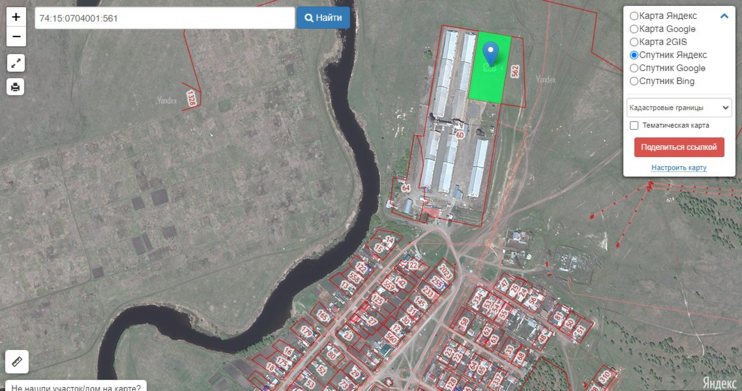Click the magnifier Найти search button

tap(323, 18)
